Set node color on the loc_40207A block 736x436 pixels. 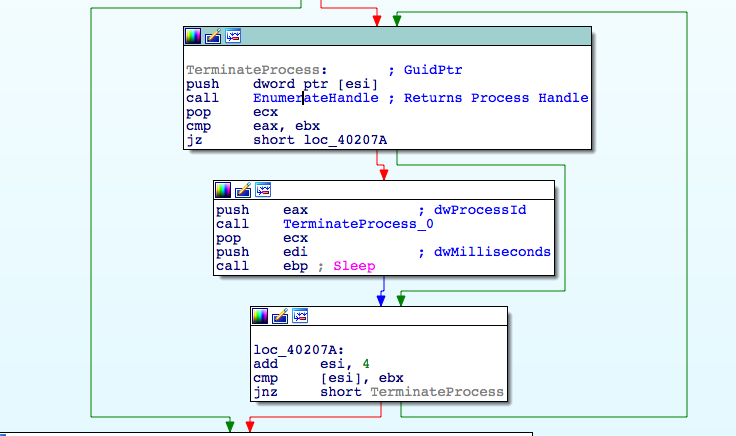260,316
